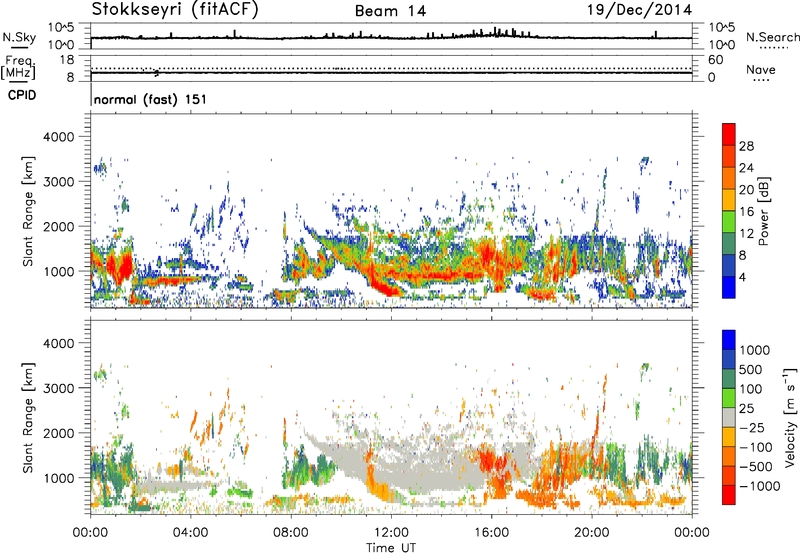Screen dimensions: 800x554
Task: Click the right "10^0" noise axis tick
Action: point(722,45)
